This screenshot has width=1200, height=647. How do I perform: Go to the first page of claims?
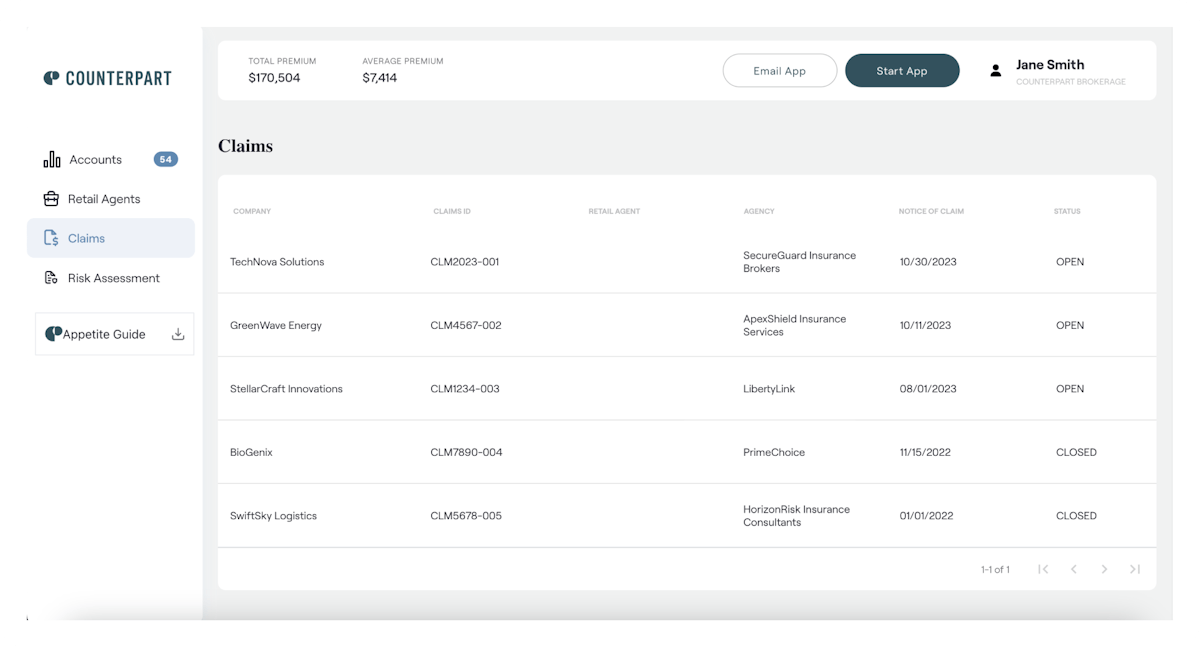click(1043, 569)
